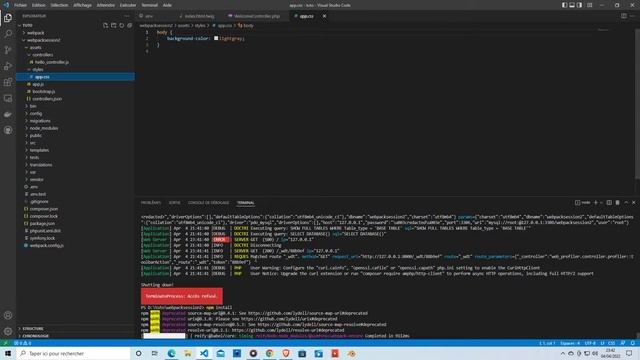Viewport: 640px width, 360px height.
Task: Open Visual Studio Code from taskbar
Action: [204, 353]
